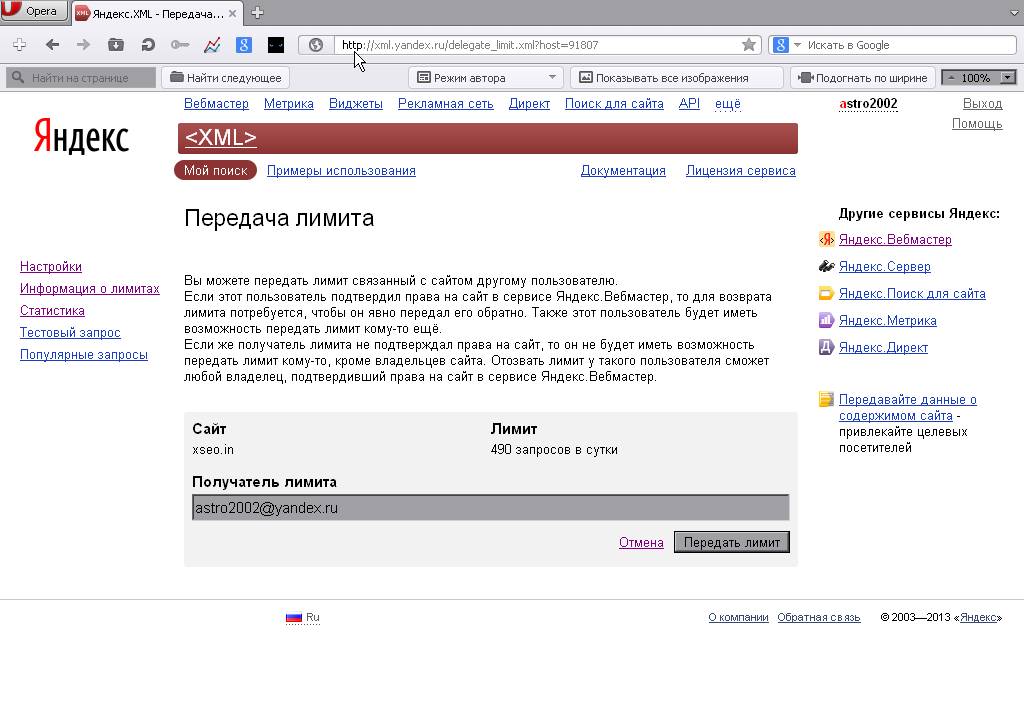The width and height of the screenshot is (1024, 721).
Task: Open 'Настройки' in the left menu
Action: 51,266
